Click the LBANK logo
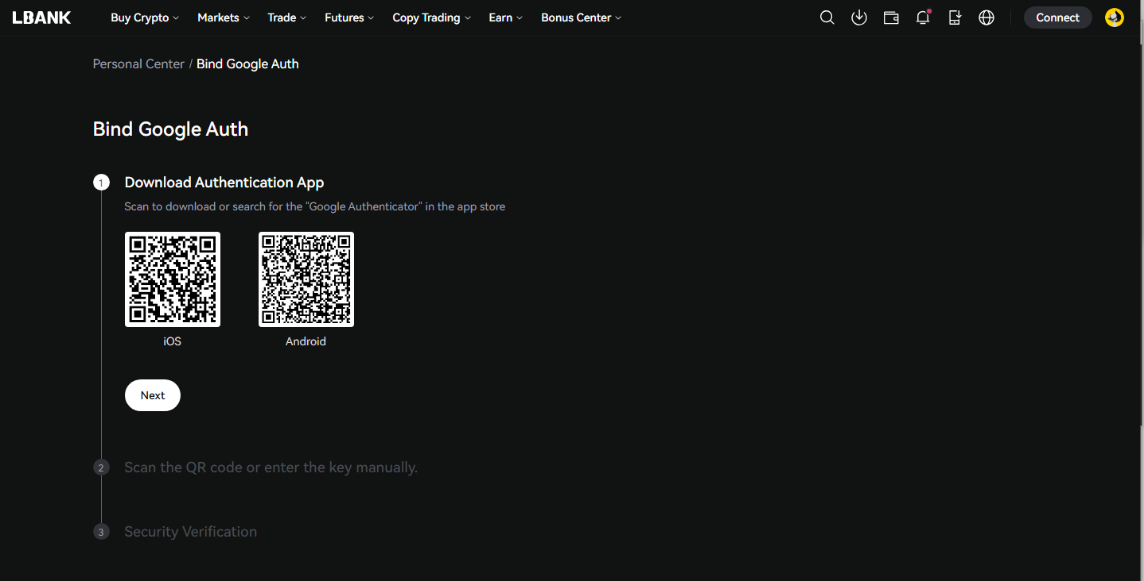The height and width of the screenshot is (581, 1144). tap(42, 18)
